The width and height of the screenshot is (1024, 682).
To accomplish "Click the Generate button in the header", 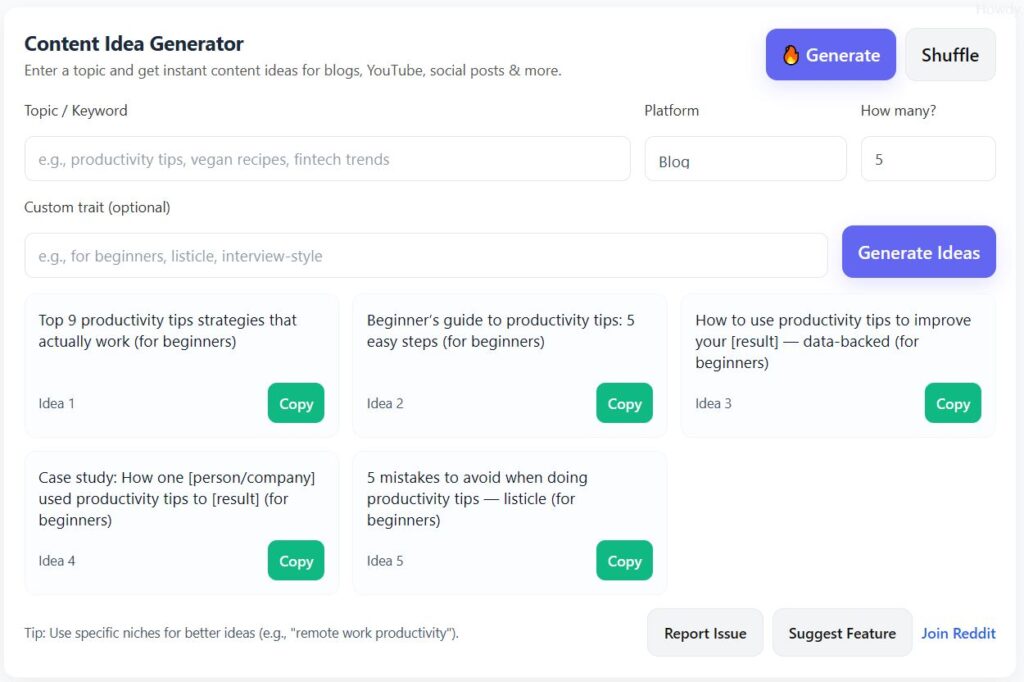I will tap(830, 55).
